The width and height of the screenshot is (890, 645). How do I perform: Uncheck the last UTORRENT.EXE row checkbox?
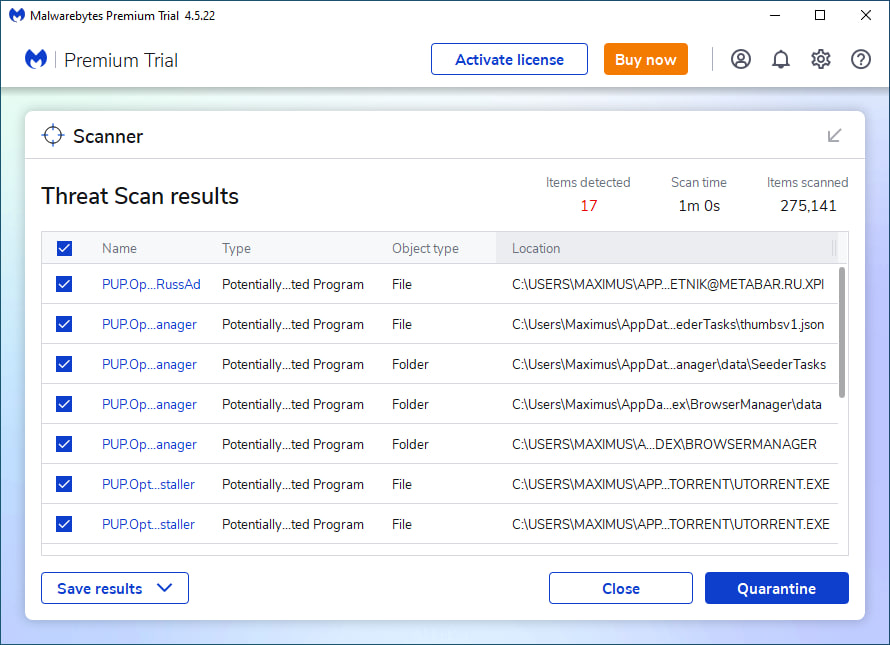[x=64, y=524]
